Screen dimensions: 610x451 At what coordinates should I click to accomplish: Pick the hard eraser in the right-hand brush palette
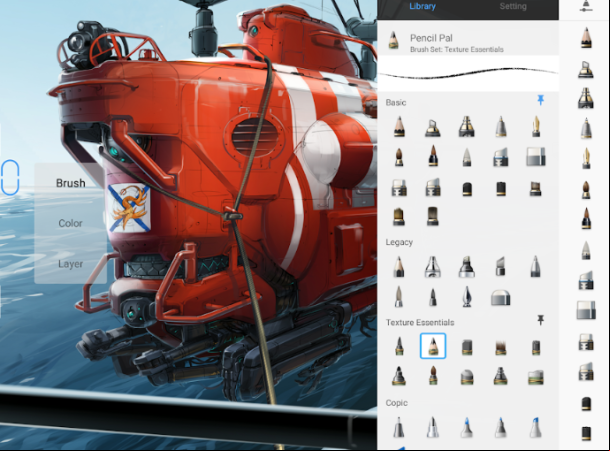tap(586, 310)
